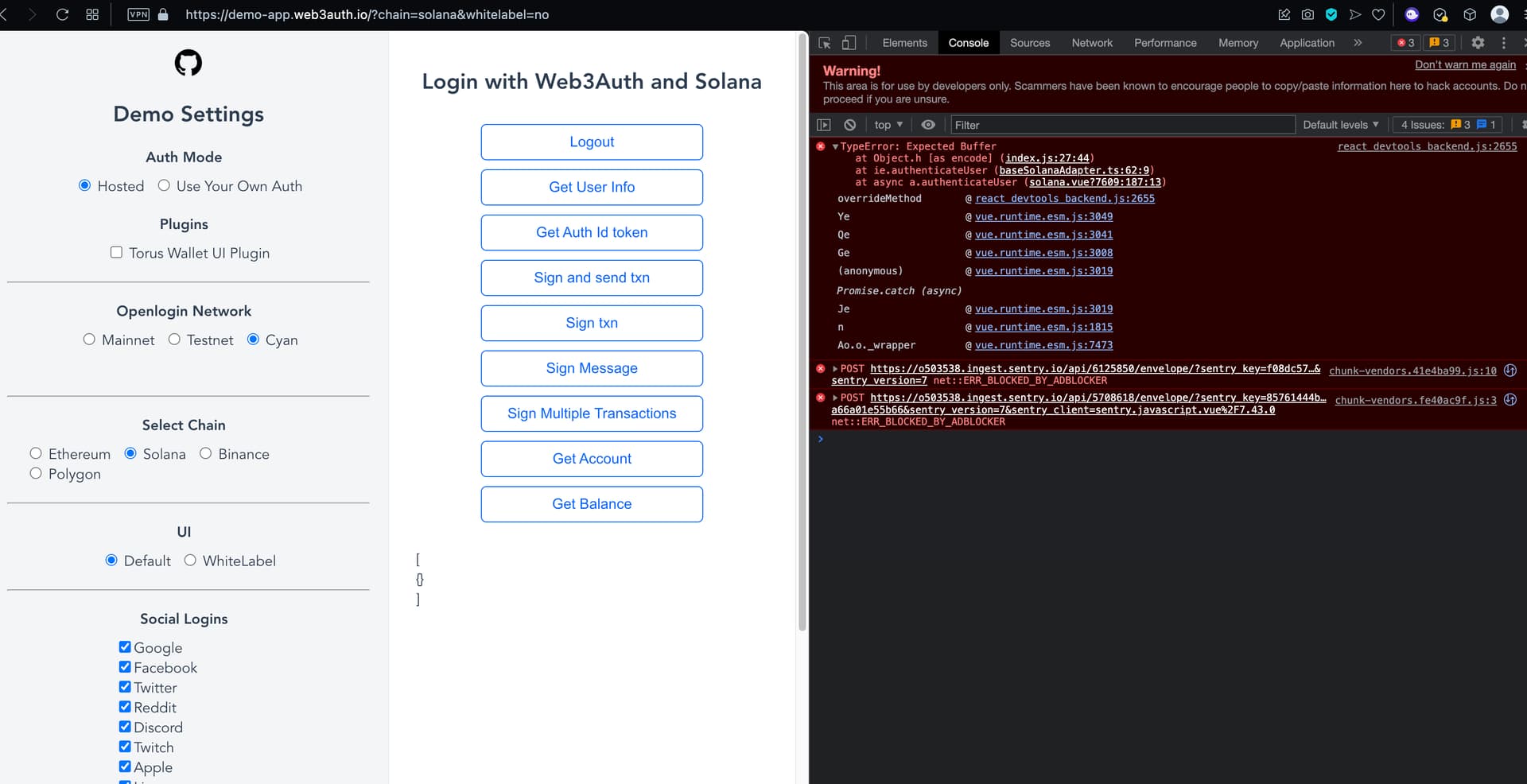Open the hexagon checkmark extension icon
The image size is (1527, 784).
coord(1440,14)
